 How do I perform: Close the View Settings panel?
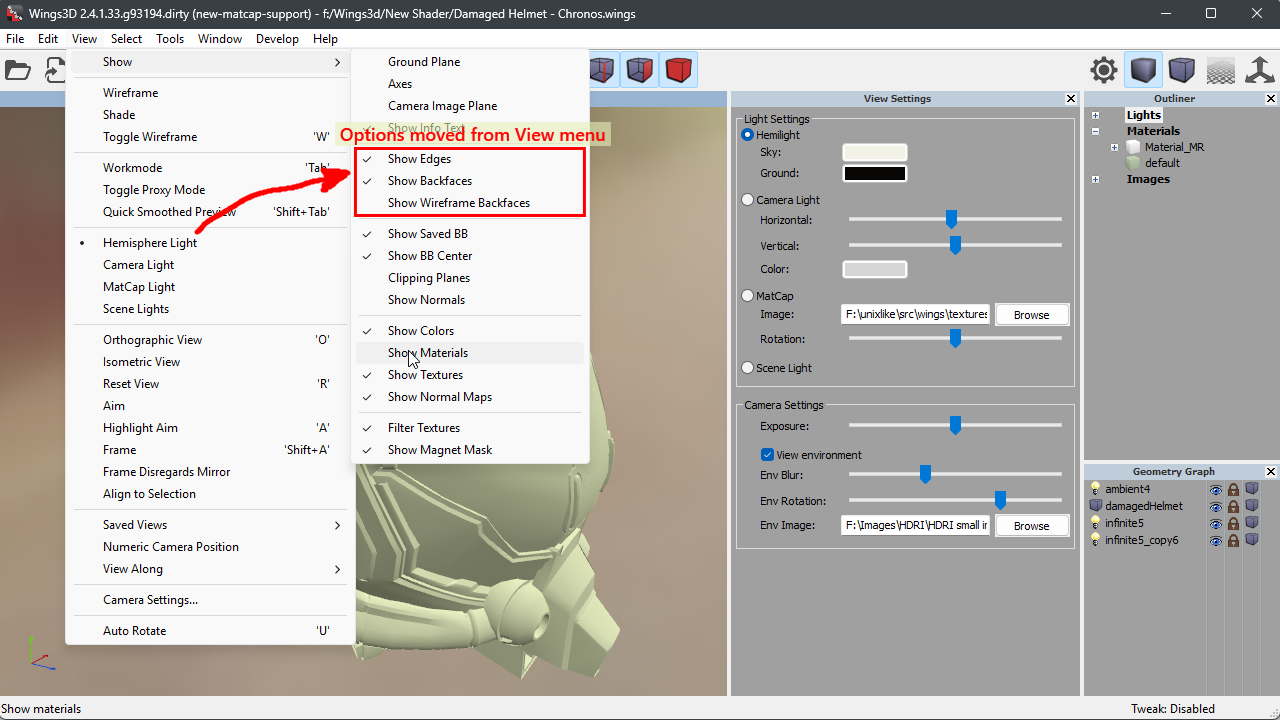[1071, 99]
